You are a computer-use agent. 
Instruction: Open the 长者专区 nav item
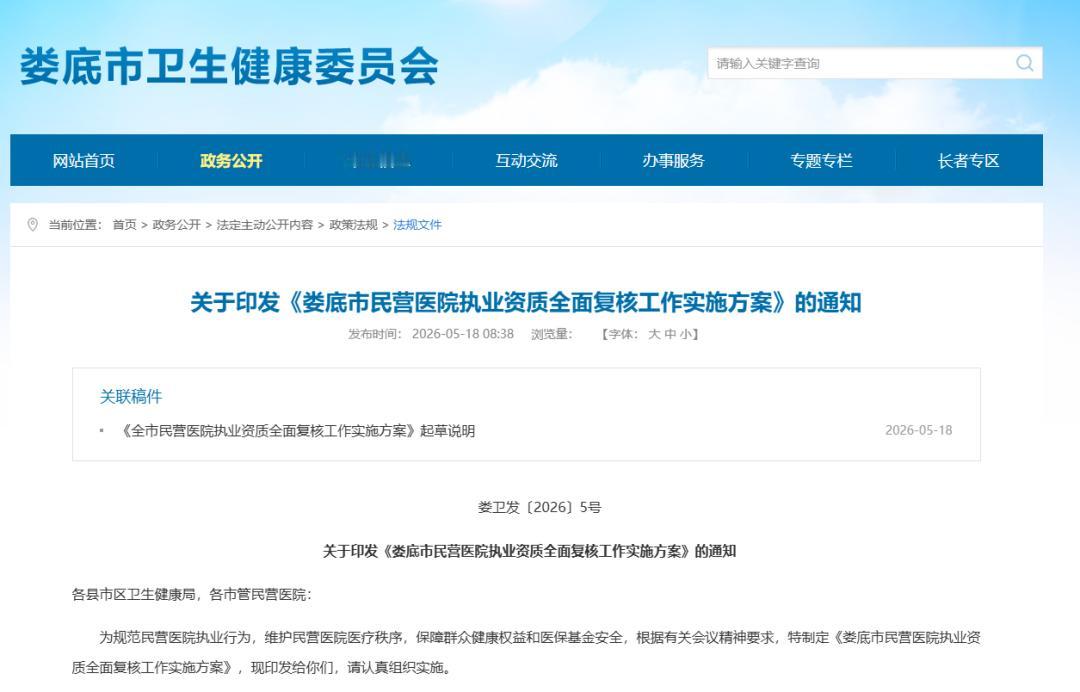pos(968,160)
